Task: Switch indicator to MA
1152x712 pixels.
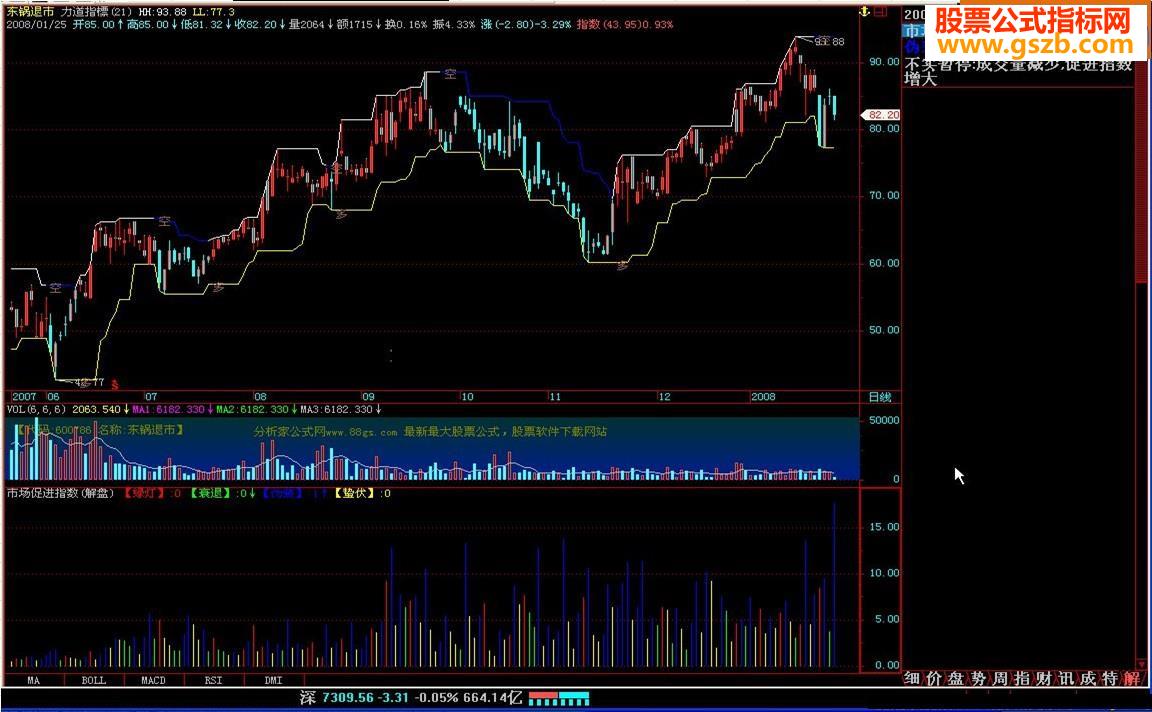Action: 34,680
